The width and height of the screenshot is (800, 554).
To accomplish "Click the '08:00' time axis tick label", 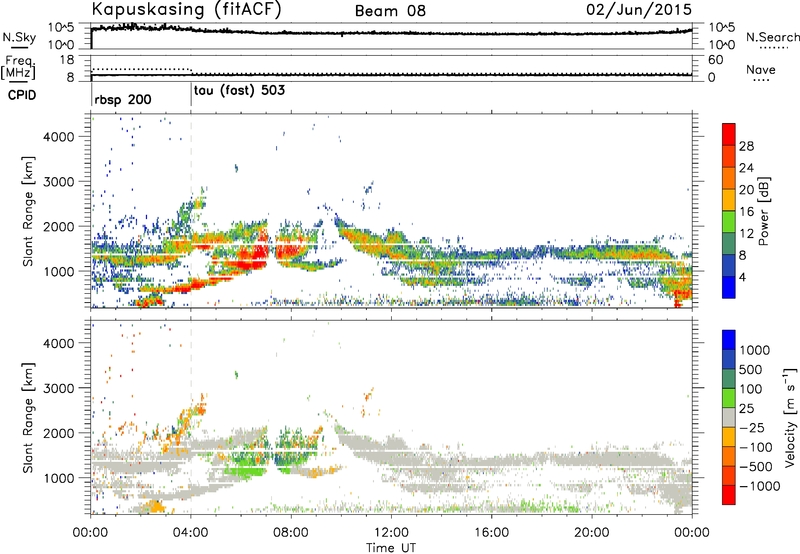I will click(291, 533).
